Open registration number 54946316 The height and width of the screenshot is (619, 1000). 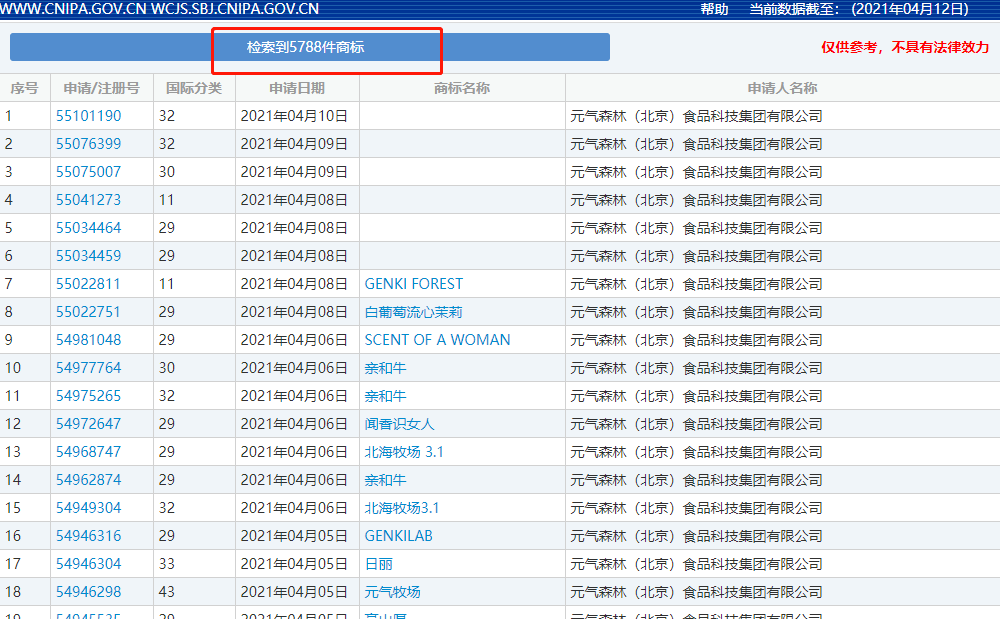point(88,537)
